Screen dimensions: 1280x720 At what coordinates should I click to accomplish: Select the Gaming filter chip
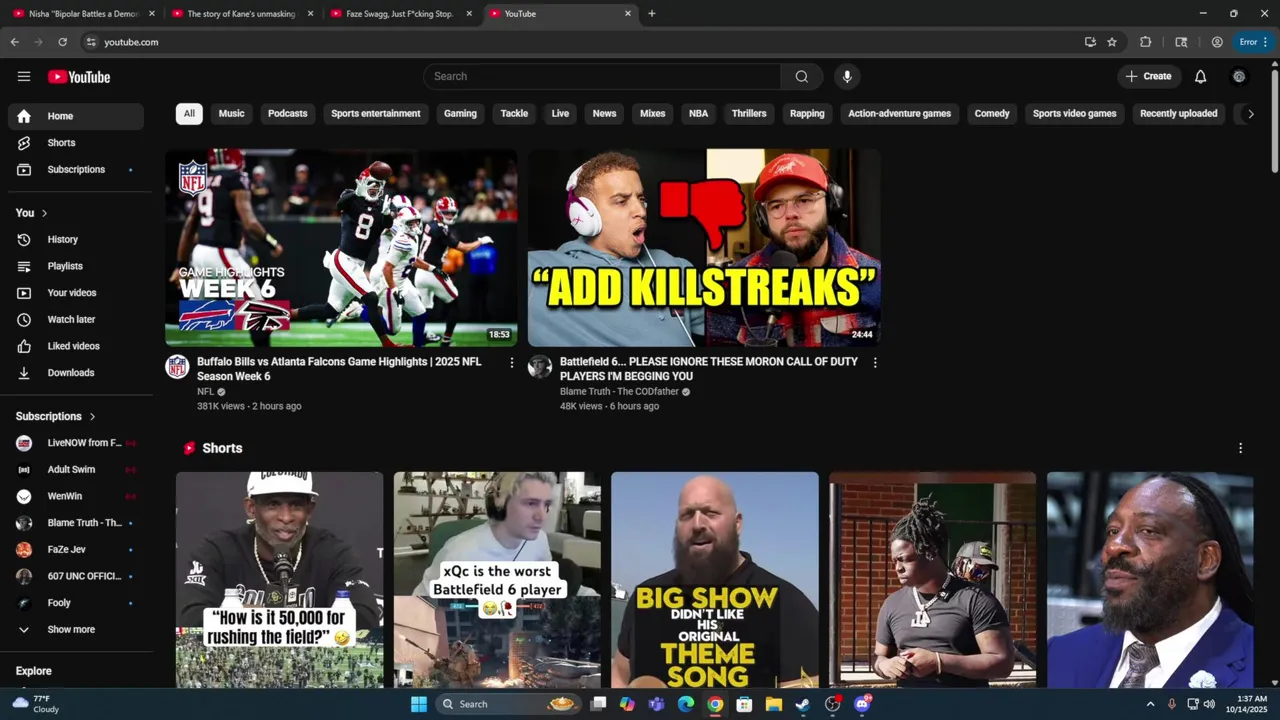(460, 114)
